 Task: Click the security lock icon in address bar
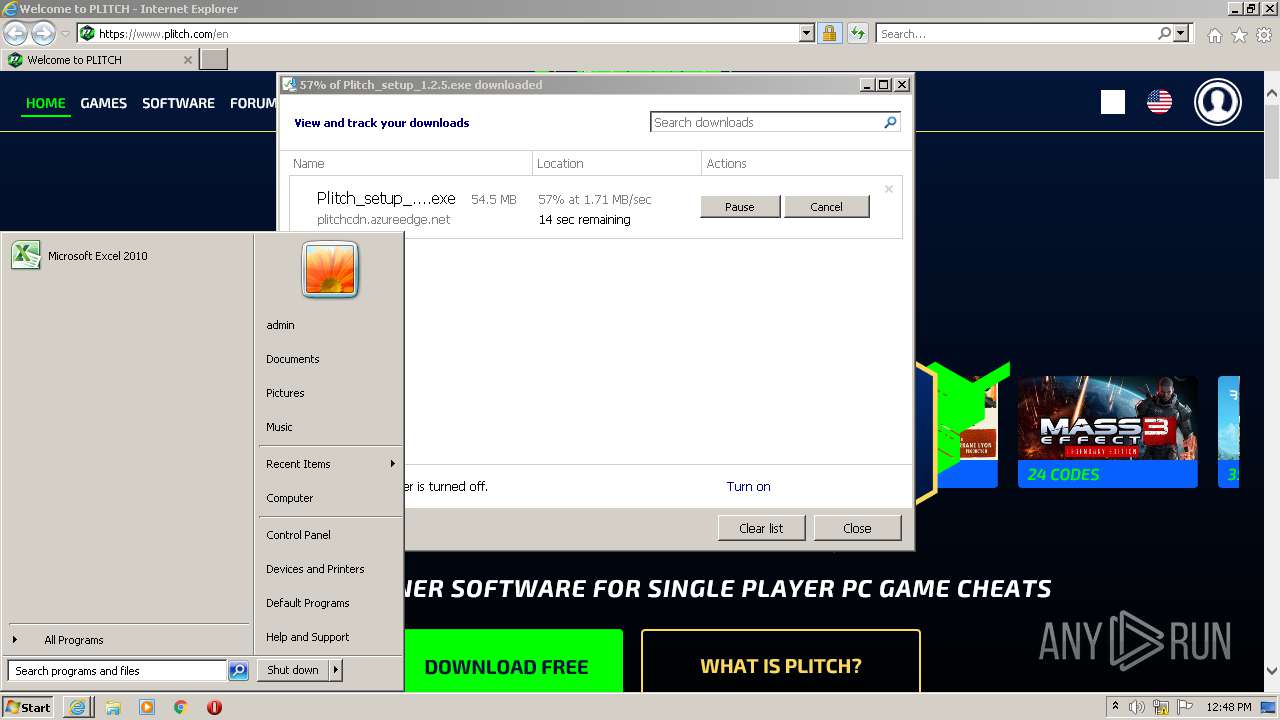click(829, 33)
